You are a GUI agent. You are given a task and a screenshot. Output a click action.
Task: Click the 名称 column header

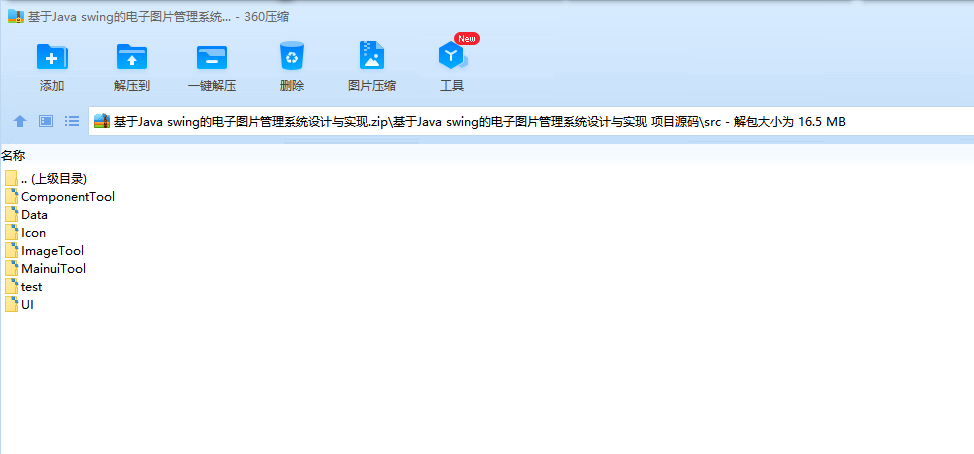pyautogui.click(x=13, y=156)
